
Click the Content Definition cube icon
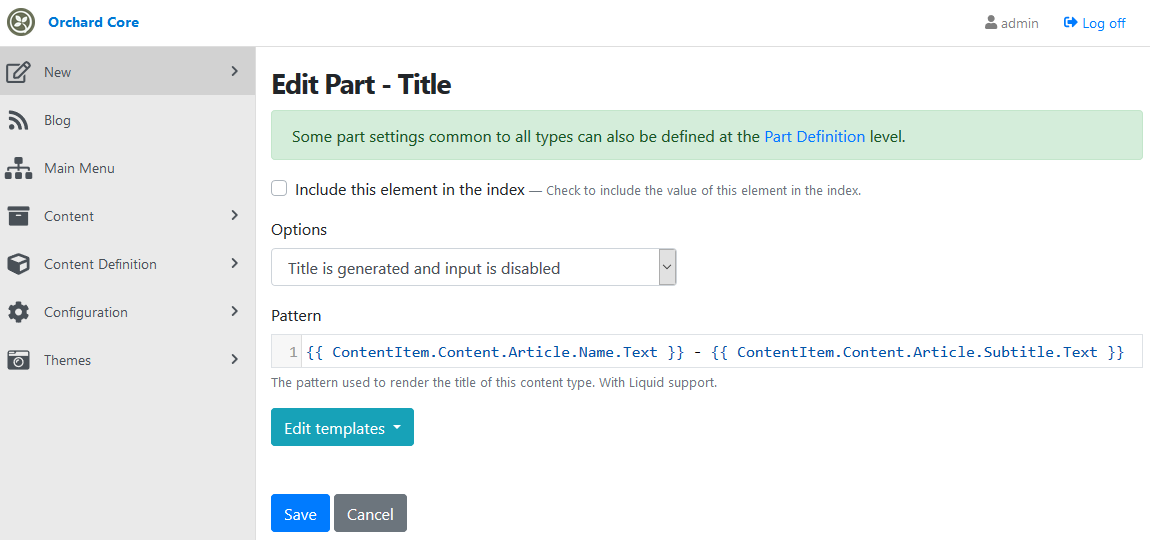click(18, 264)
